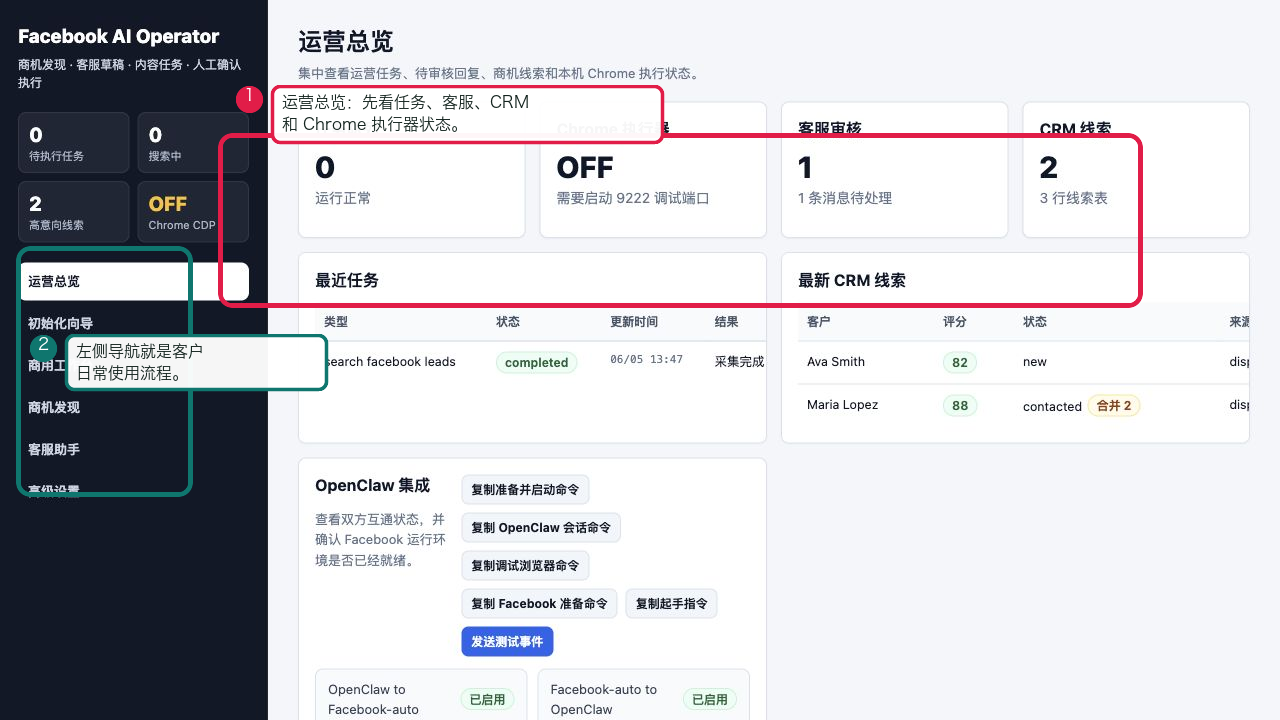Click the completed status badge
The width and height of the screenshot is (1280, 720).
pyautogui.click(x=536, y=362)
